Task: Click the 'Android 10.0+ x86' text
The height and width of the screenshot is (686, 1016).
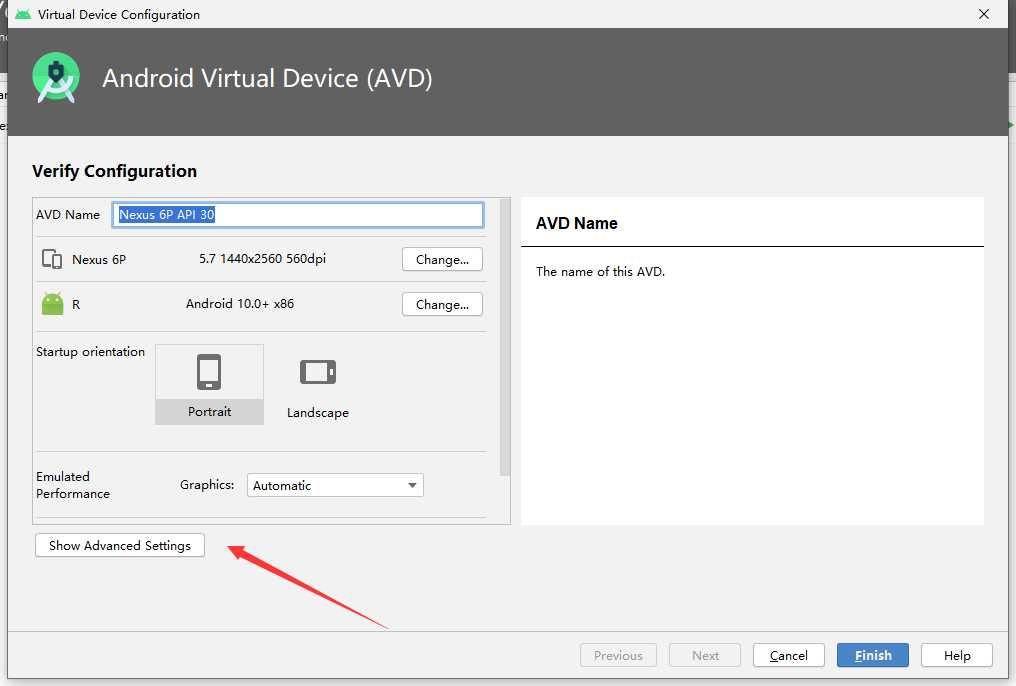Action: coord(240,303)
